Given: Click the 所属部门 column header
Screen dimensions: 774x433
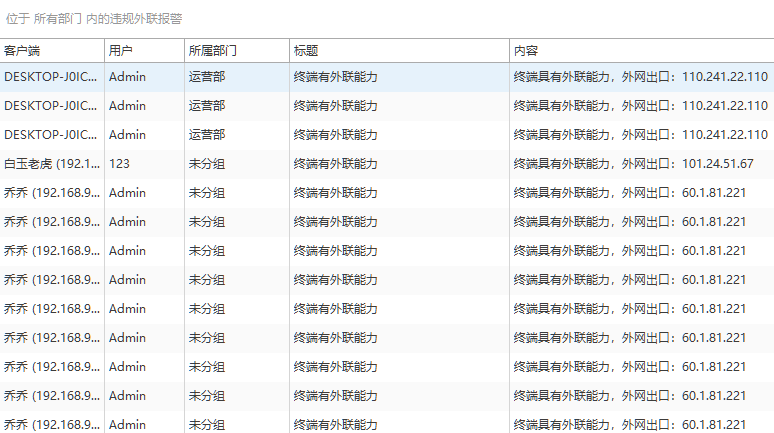Looking at the screenshot, I should 236,51.
